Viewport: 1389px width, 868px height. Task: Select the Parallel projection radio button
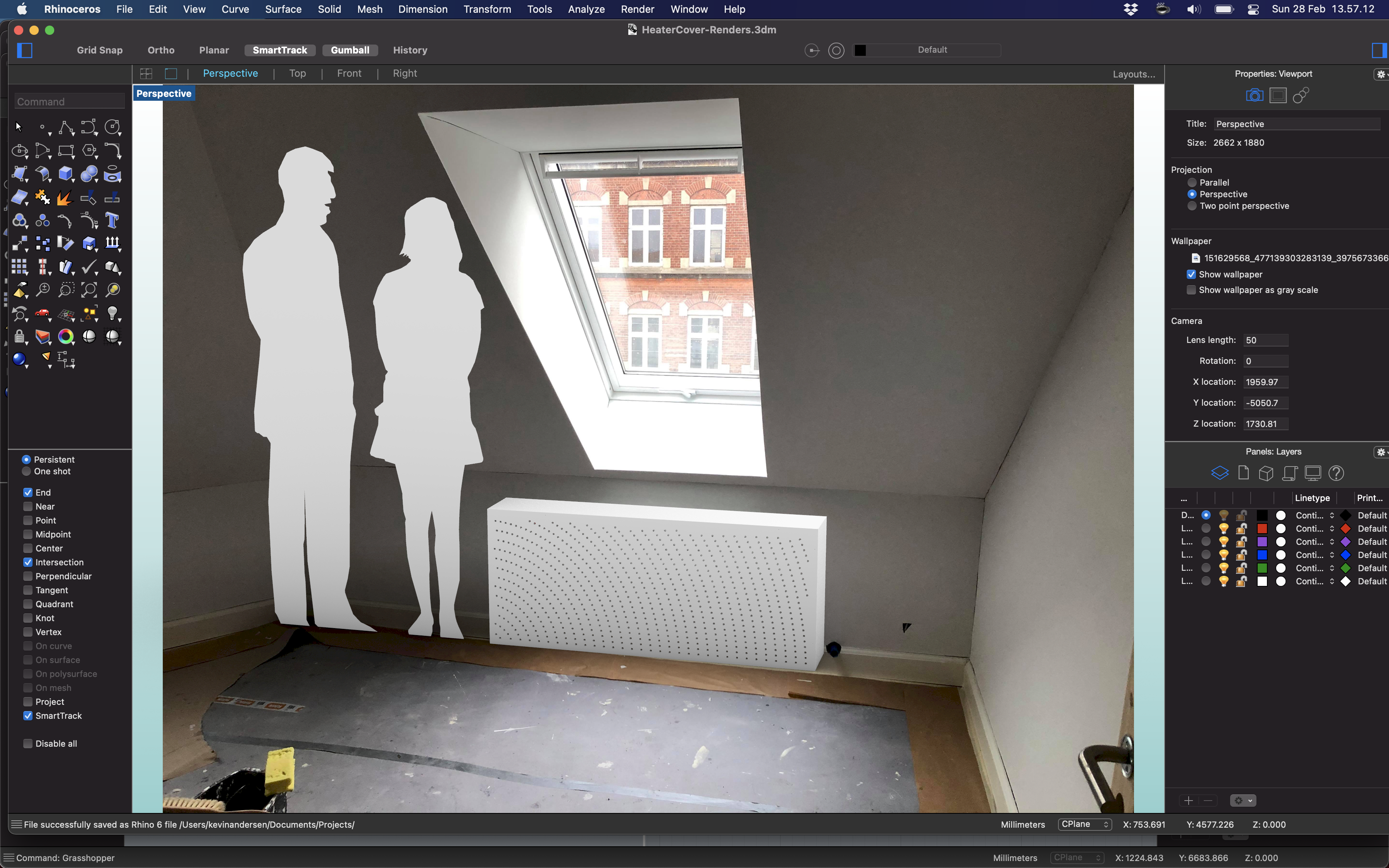click(1192, 183)
